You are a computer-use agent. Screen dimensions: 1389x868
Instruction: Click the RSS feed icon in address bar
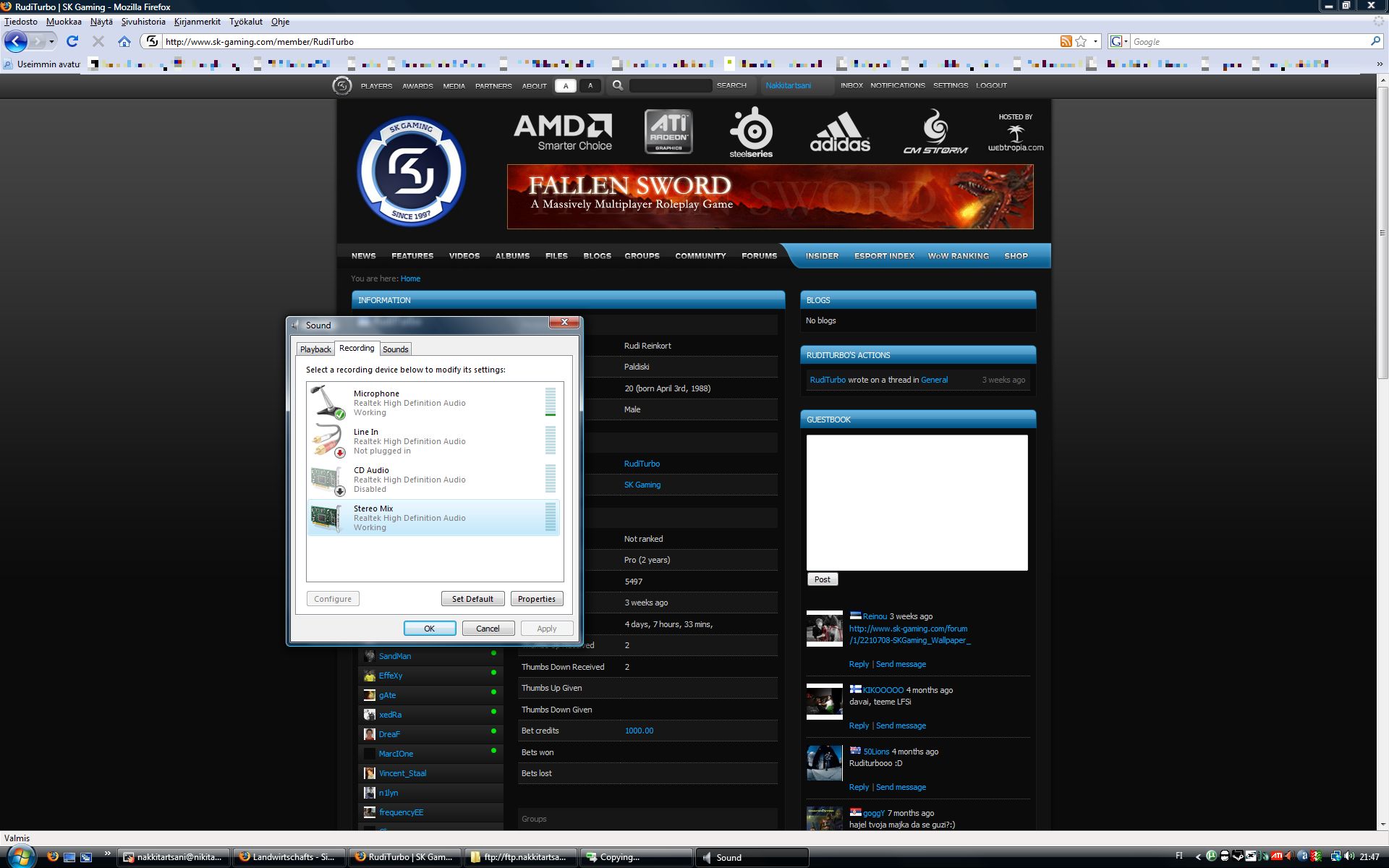tap(1066, 41)
